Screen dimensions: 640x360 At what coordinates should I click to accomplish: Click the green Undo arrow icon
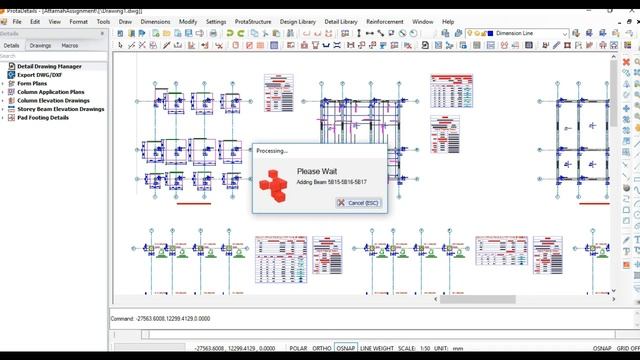(x=230, y=33)
